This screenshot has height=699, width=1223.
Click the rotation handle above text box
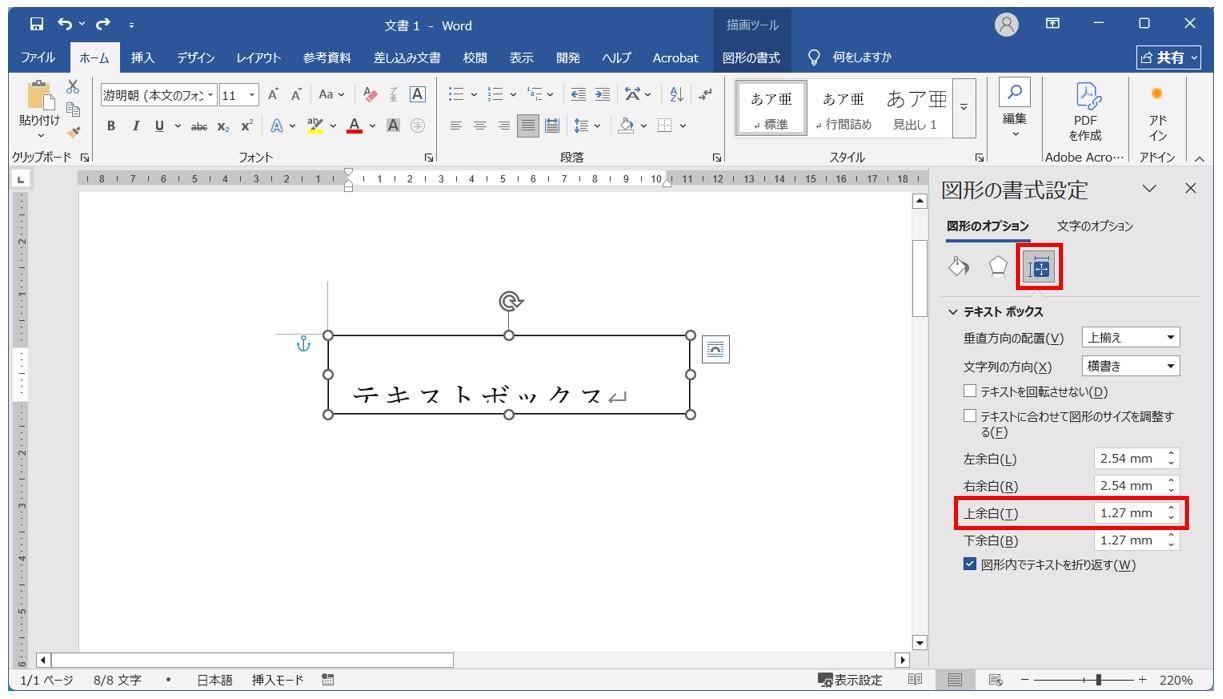[510, 301]
